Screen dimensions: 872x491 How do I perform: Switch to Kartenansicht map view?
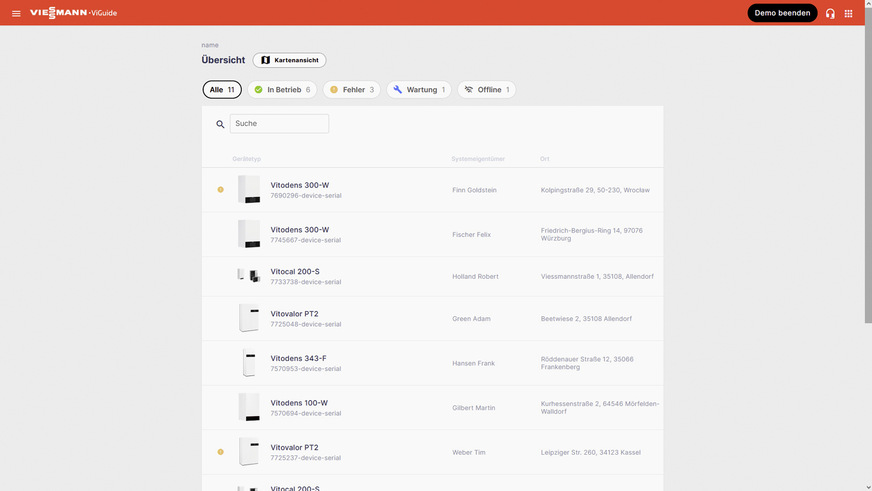(289, 61)
